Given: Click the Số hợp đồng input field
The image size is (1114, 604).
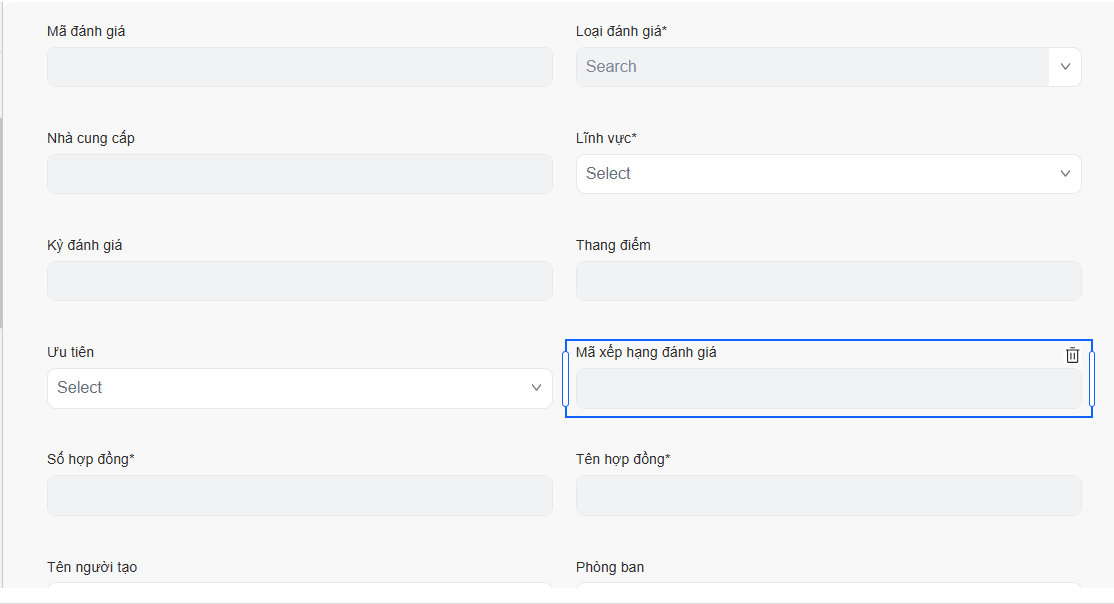Looking at the screenshot, I should (x=299, y=495).
